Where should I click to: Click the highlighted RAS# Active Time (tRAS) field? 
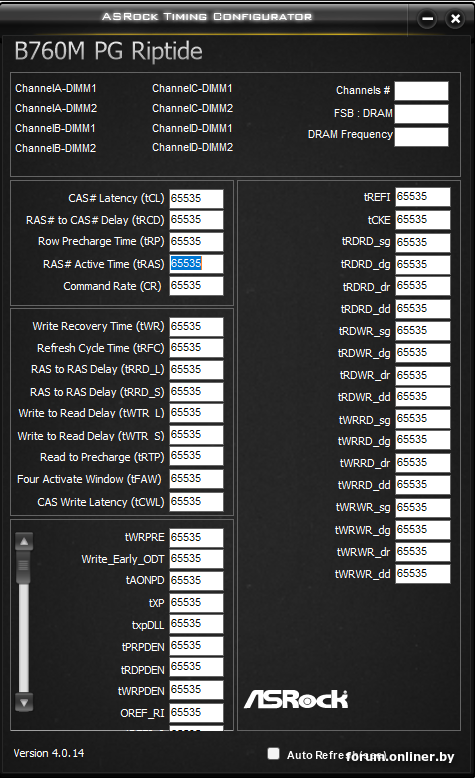(196, 264)
